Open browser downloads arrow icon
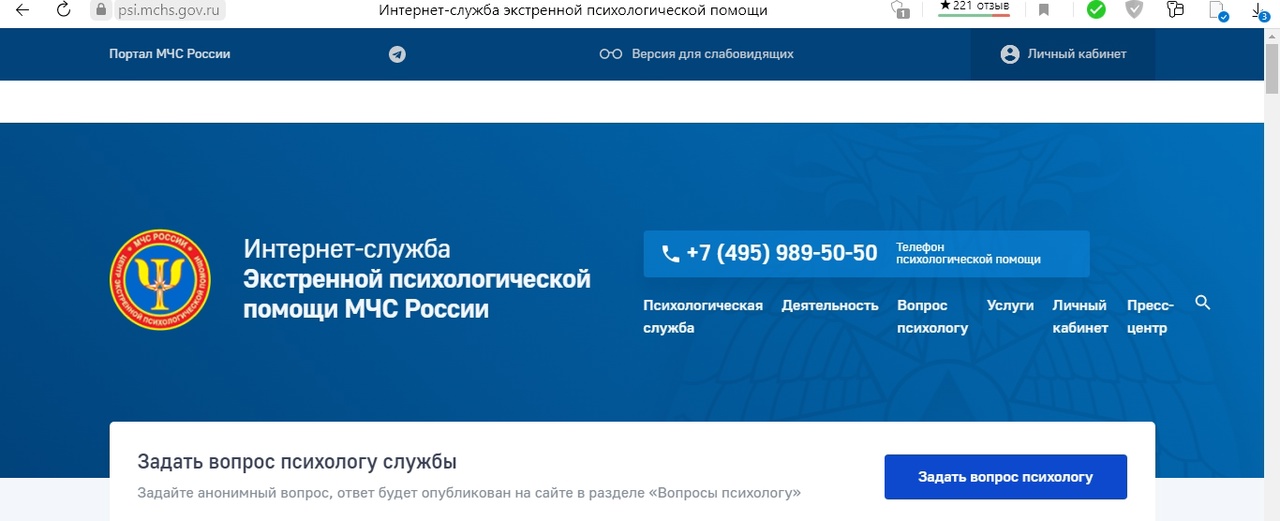1280x521 pixels. pyautogui.click(x=1260, y=11)
